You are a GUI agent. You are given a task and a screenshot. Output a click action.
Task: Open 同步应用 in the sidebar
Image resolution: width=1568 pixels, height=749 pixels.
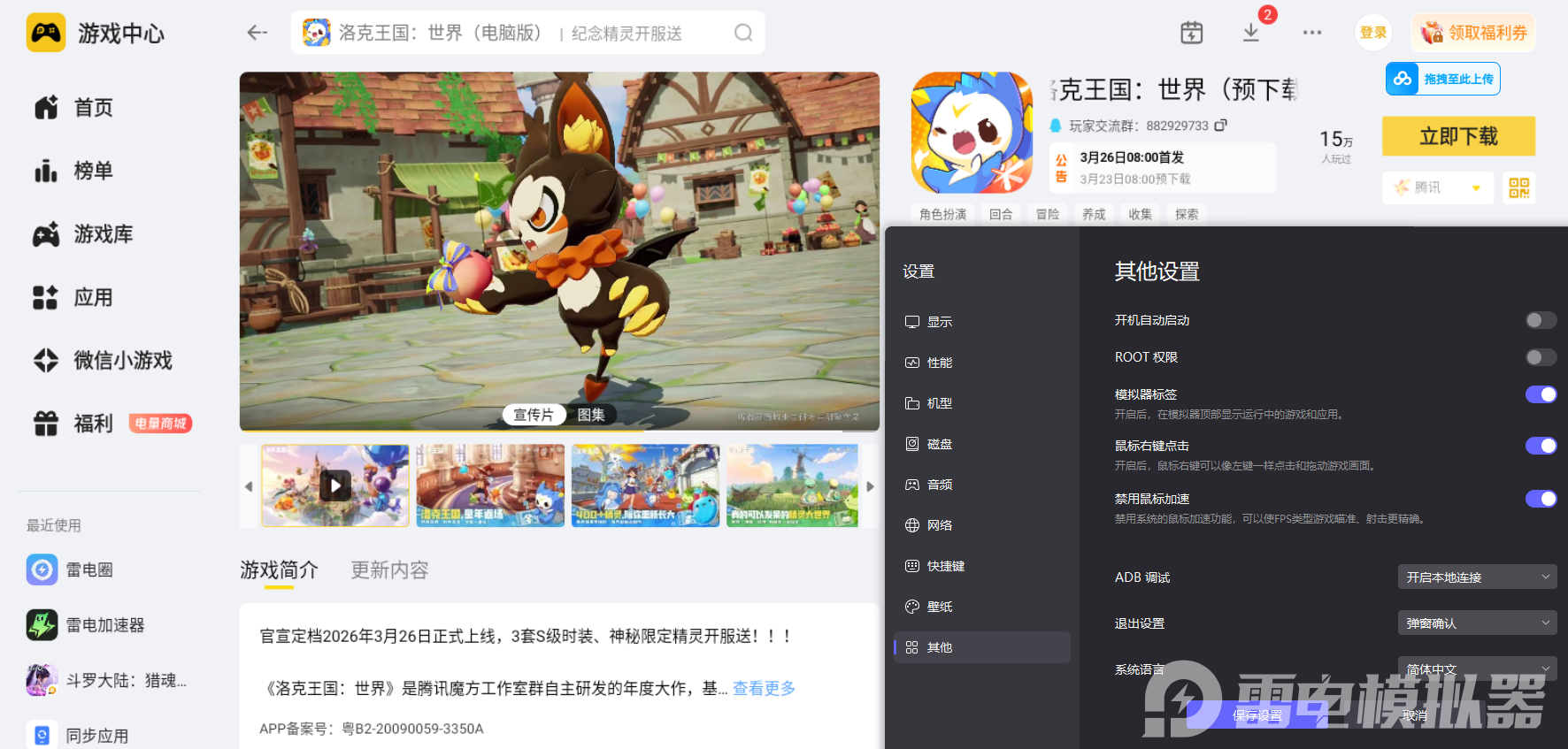[x=78, y=735]
